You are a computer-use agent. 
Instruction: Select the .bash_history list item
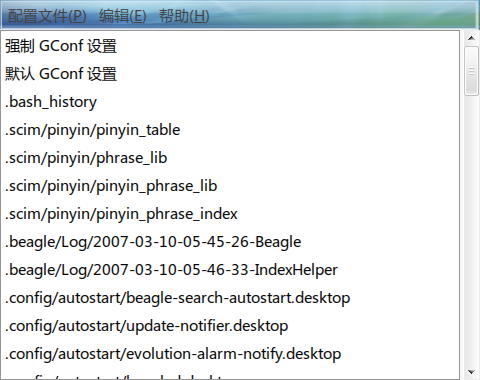230,102
